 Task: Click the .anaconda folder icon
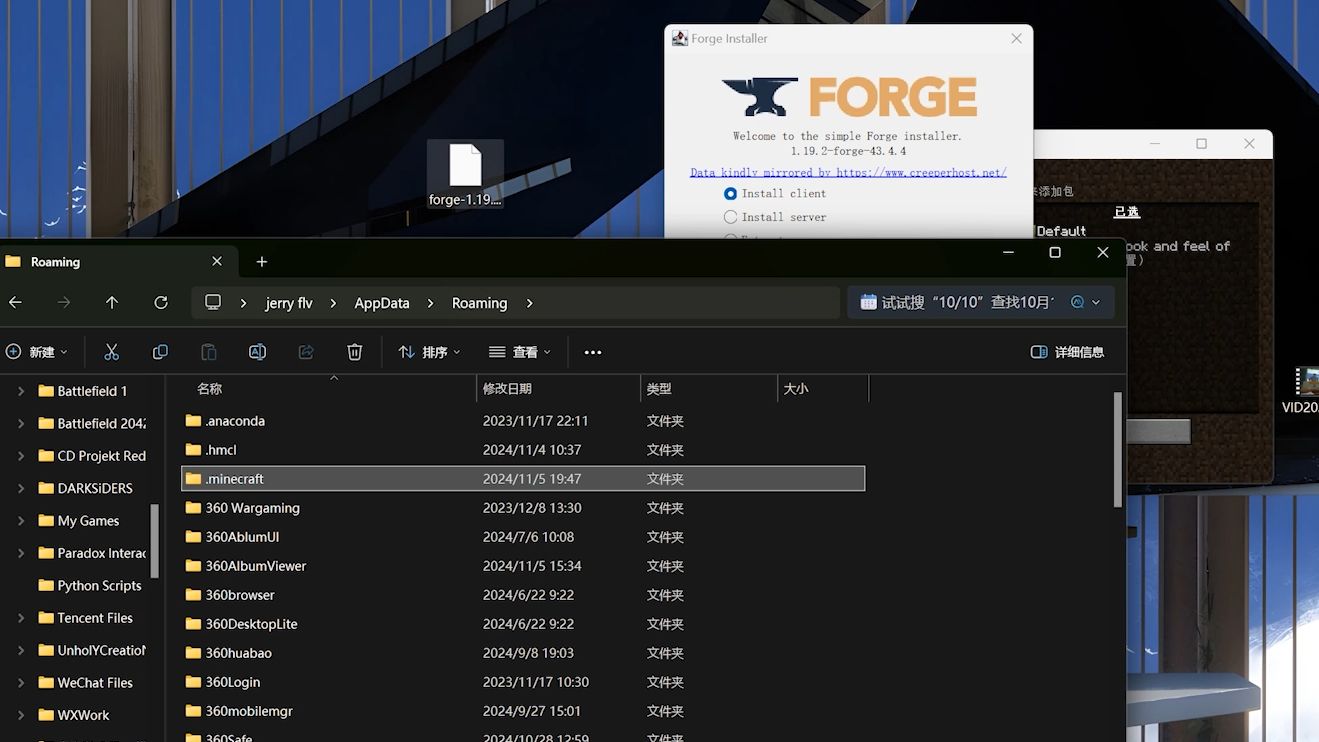pos(193,421)
